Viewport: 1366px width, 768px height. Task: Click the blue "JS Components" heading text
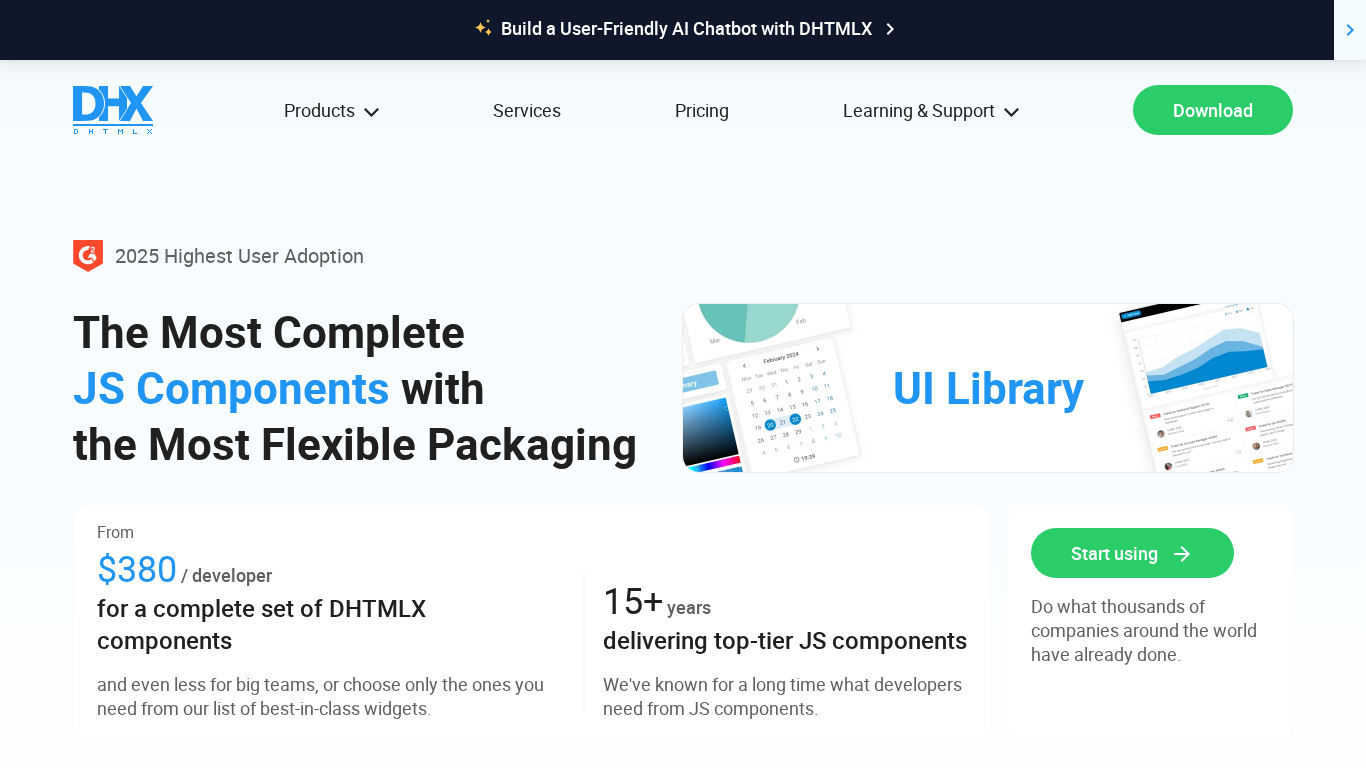[x=231, y=389]
